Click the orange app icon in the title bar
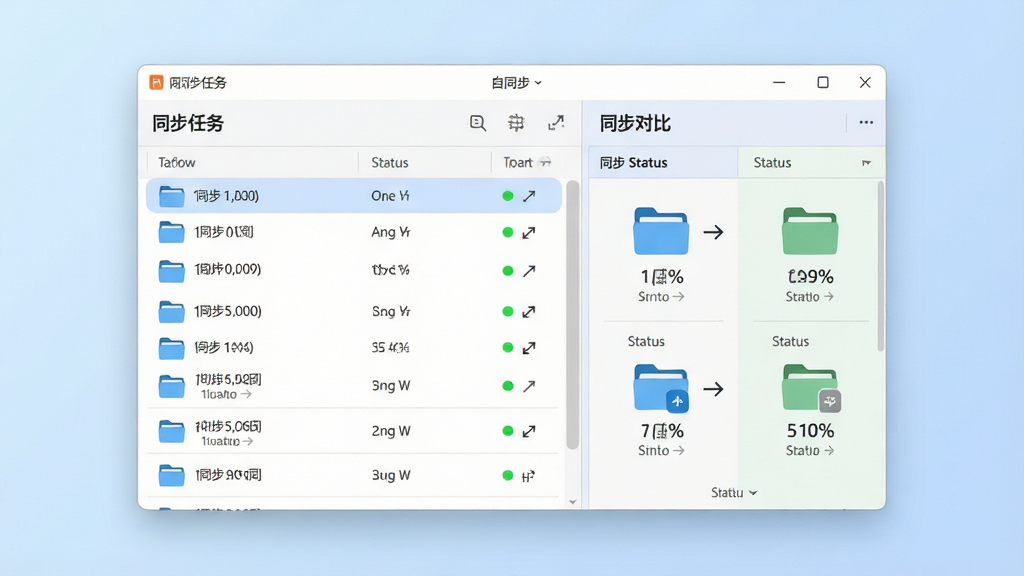The height and width of the screenshot is (576, 1024). (156, 82)
